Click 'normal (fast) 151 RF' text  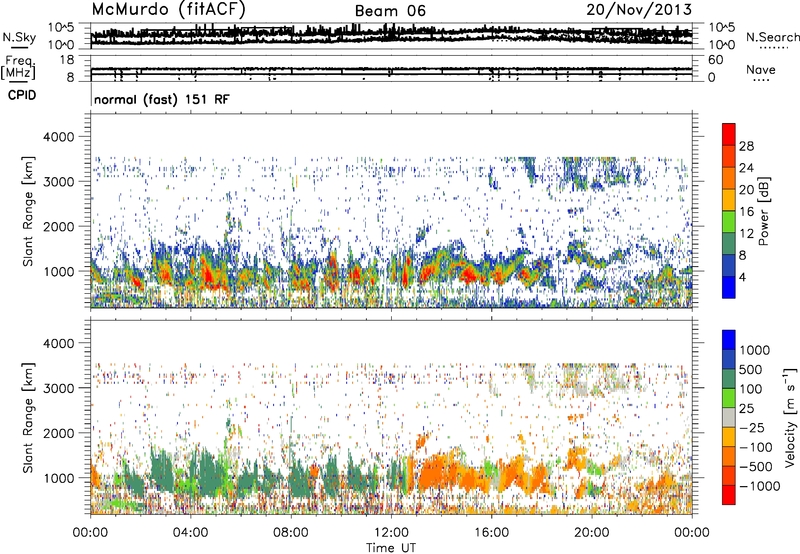click(x=162, y=99)
